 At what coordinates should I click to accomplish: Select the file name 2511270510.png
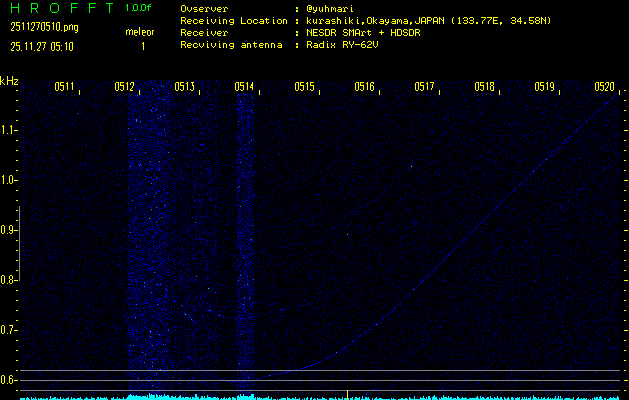point(45,27)
